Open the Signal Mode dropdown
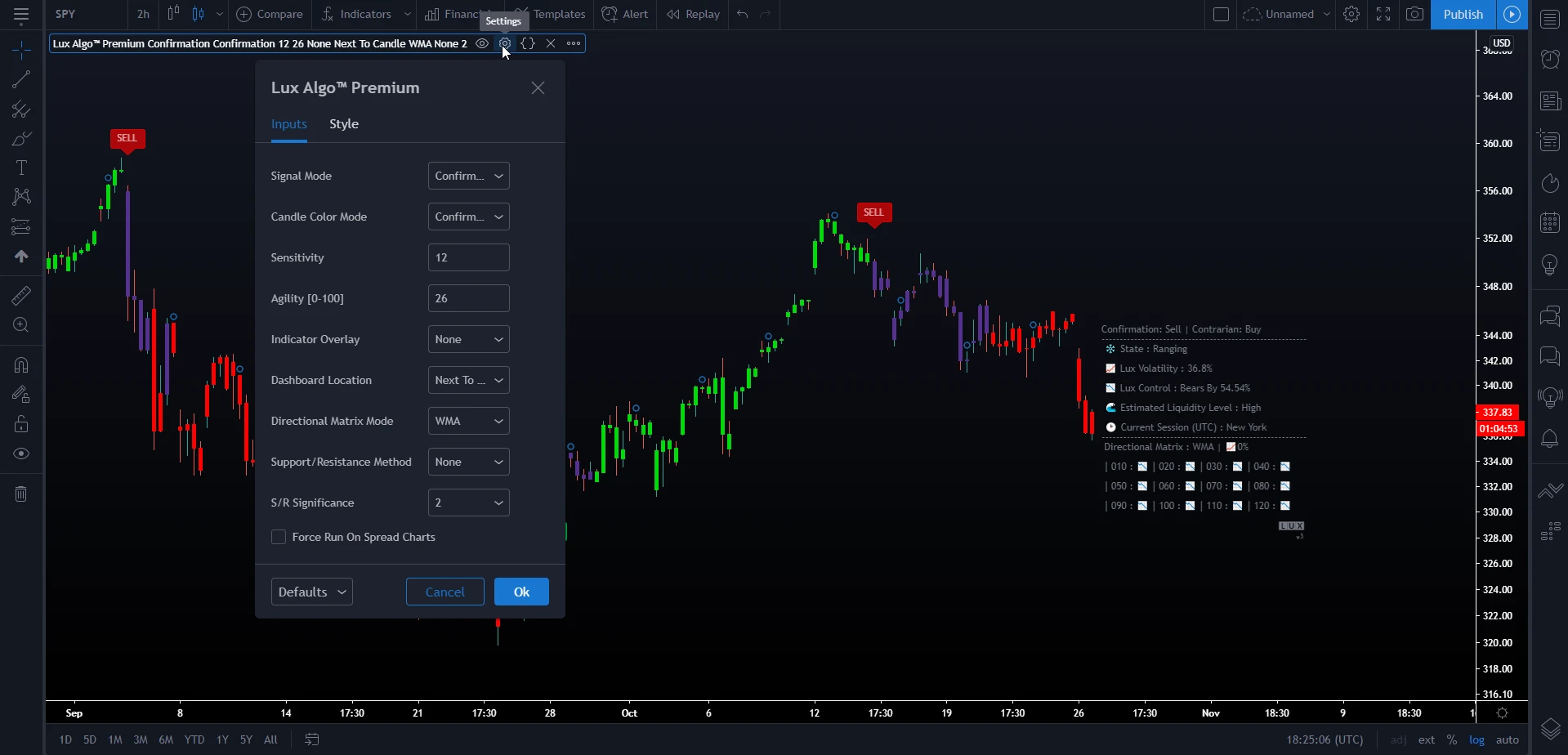1568x755 pixels. (x=469, y=176)
